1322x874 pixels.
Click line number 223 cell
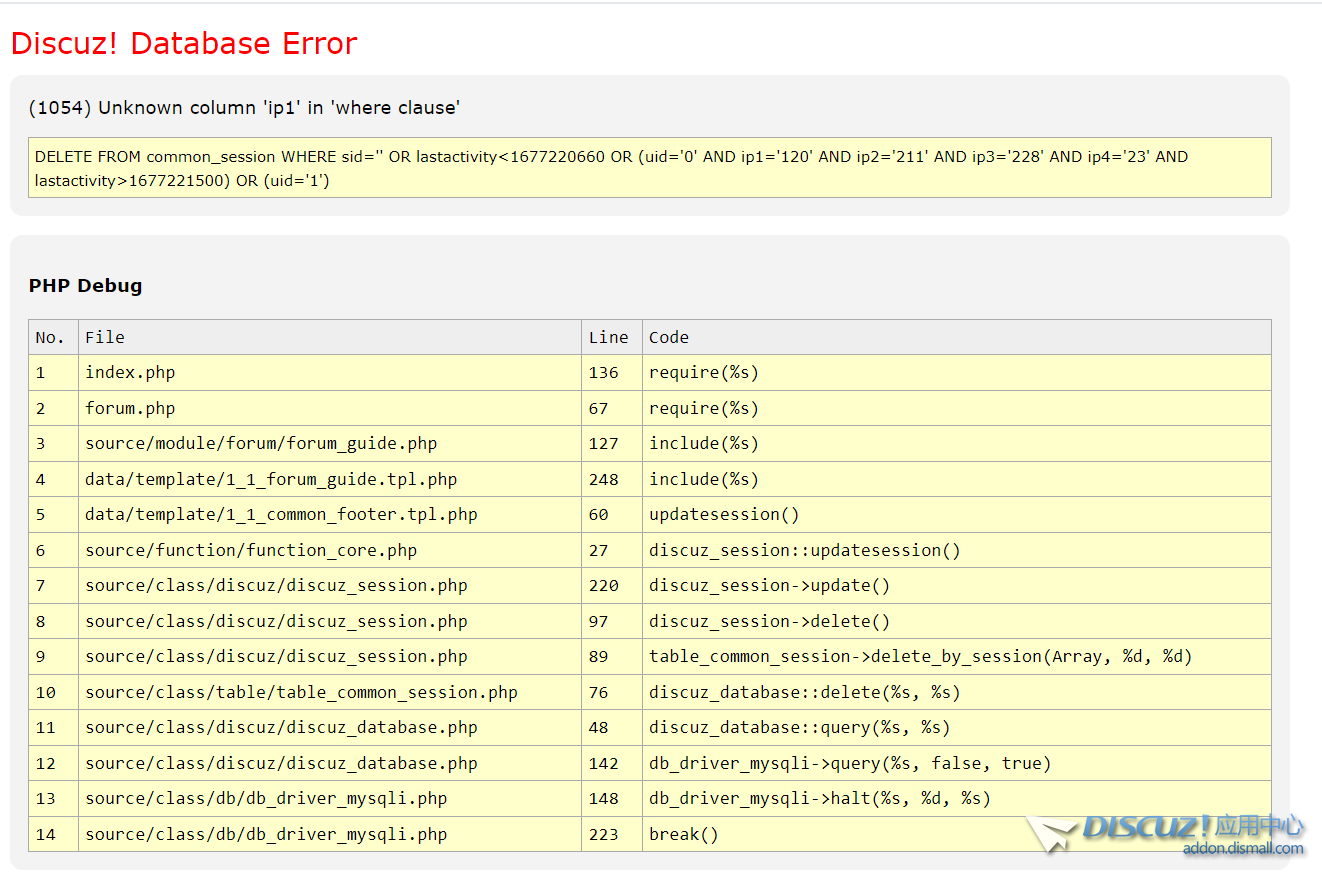click(x=604, y=834)
